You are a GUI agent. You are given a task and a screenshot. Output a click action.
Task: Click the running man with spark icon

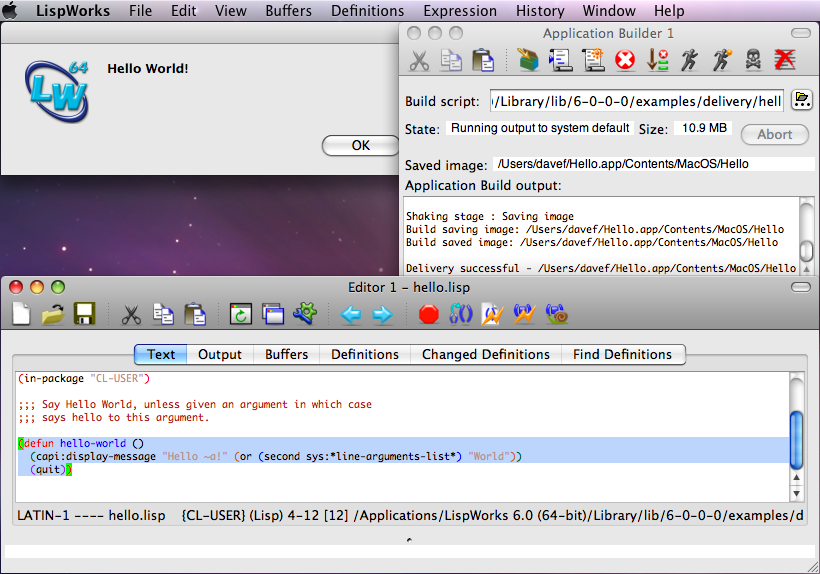722,60
